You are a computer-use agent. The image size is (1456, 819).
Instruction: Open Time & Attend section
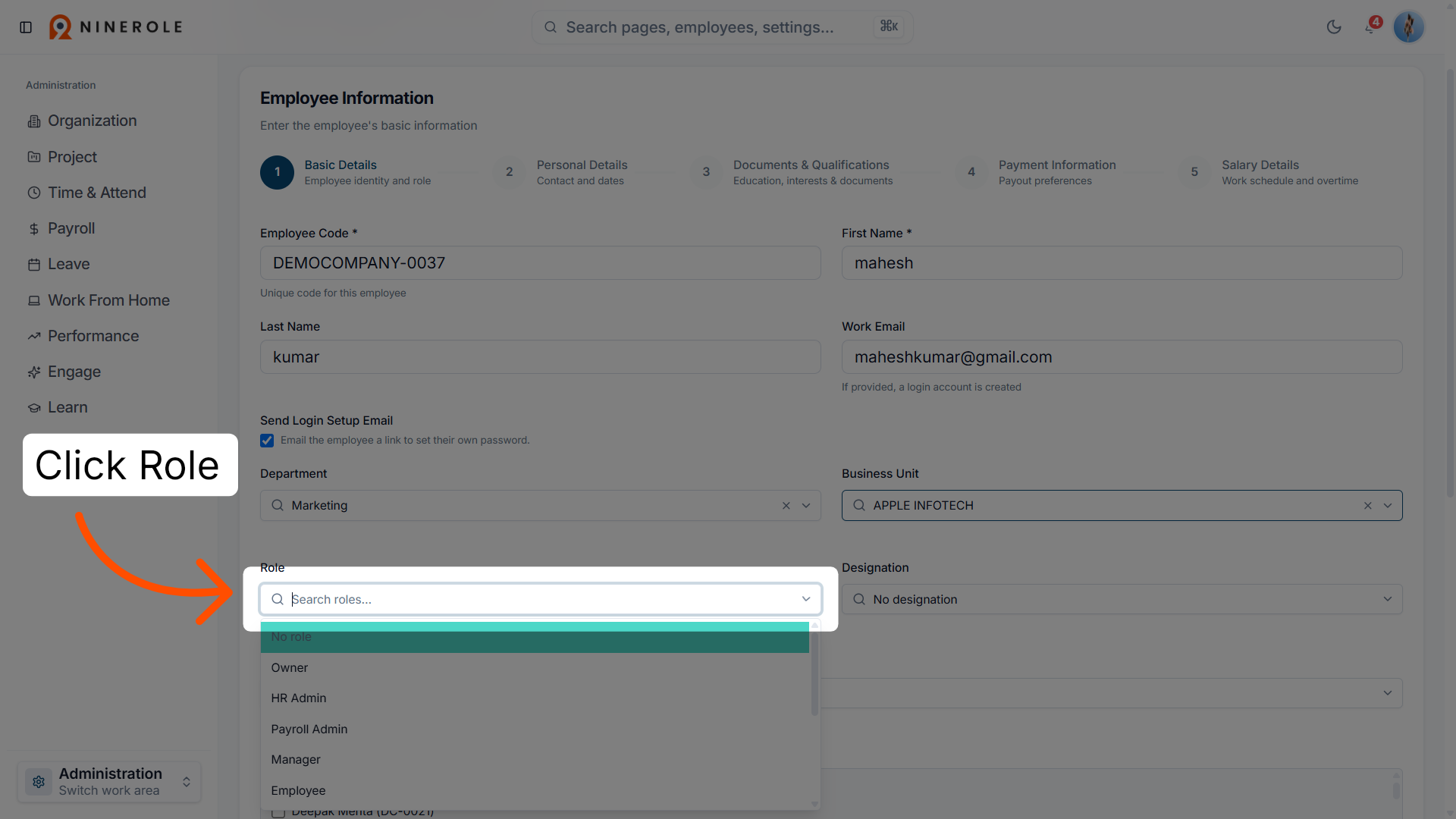point(86,193)
